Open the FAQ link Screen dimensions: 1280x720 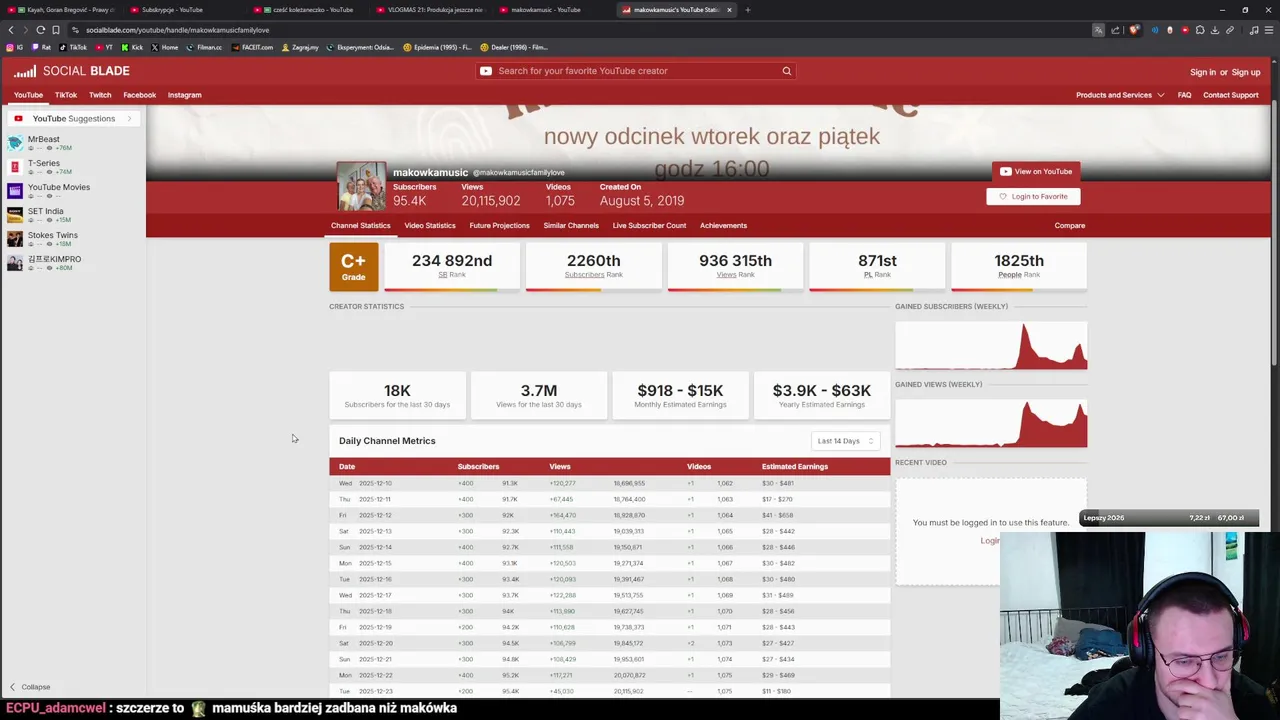click(1184, 95)
